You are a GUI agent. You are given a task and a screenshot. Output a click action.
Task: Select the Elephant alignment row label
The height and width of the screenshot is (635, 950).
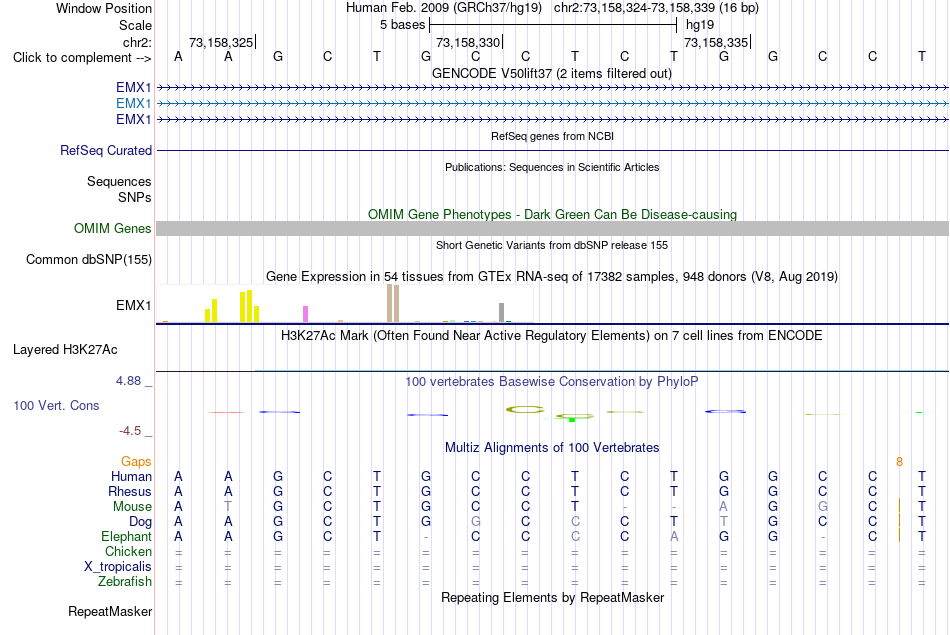pyautogui.click(x=126, y=537)
